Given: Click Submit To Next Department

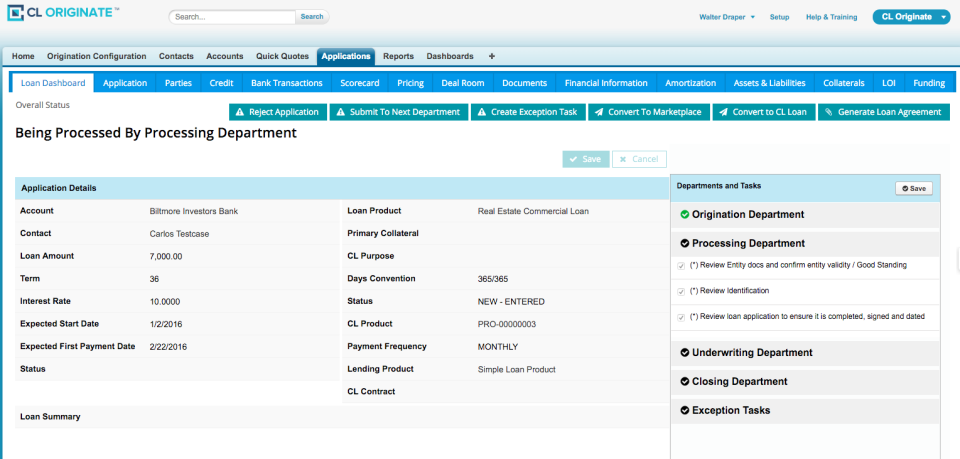Looking at the screenshot, I should point(399,112).
